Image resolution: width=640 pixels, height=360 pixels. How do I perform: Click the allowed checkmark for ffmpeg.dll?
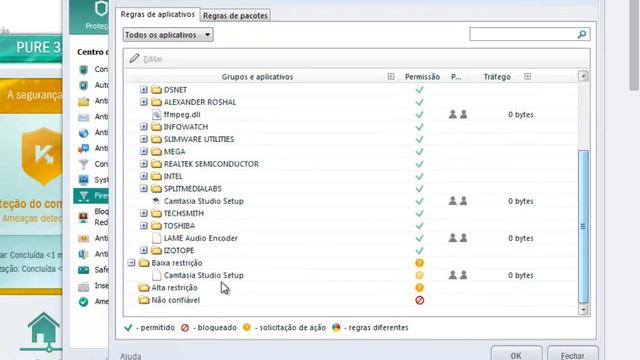pyautogui.click(x=419, y=115)
